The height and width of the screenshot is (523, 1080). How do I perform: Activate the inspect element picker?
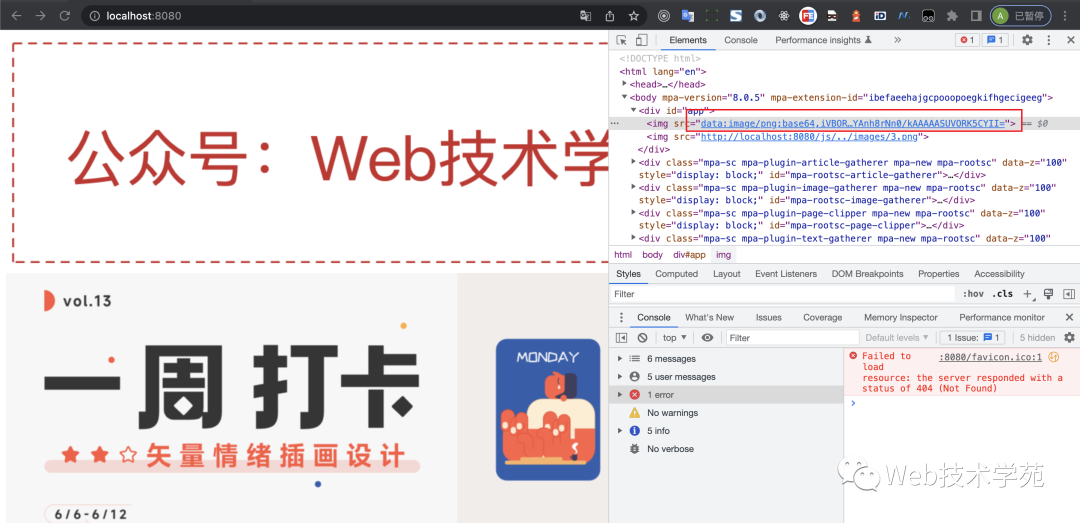pos(621,40)
